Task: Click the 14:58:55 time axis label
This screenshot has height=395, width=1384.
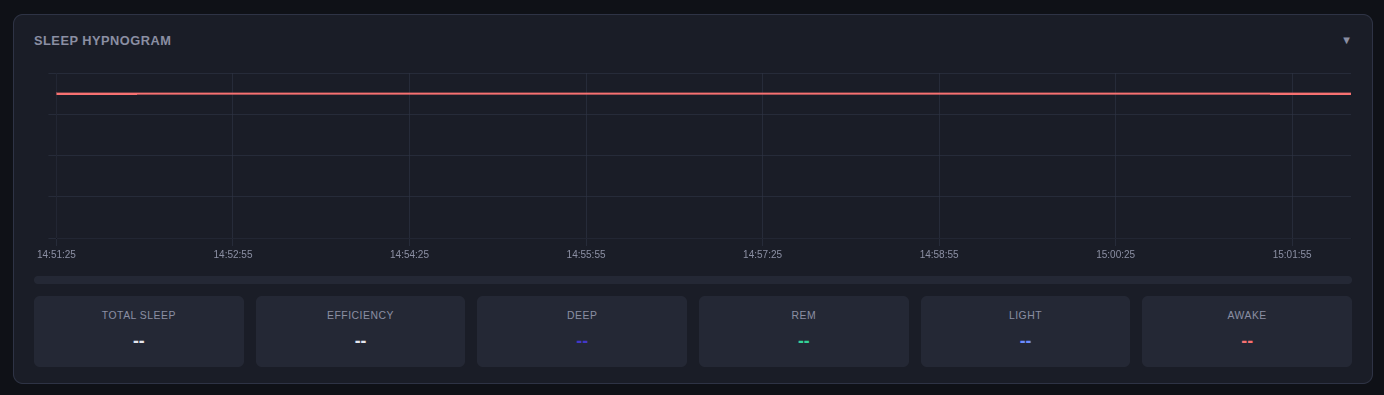Action: [939, 255]
